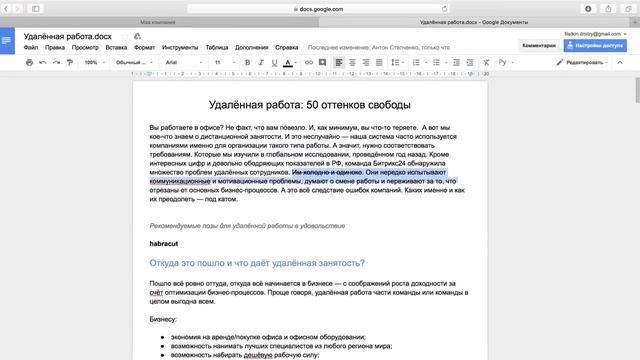Open the move to folder icon
The width and height of the screenshot is (640, 360).
click(x=138, y=36)
